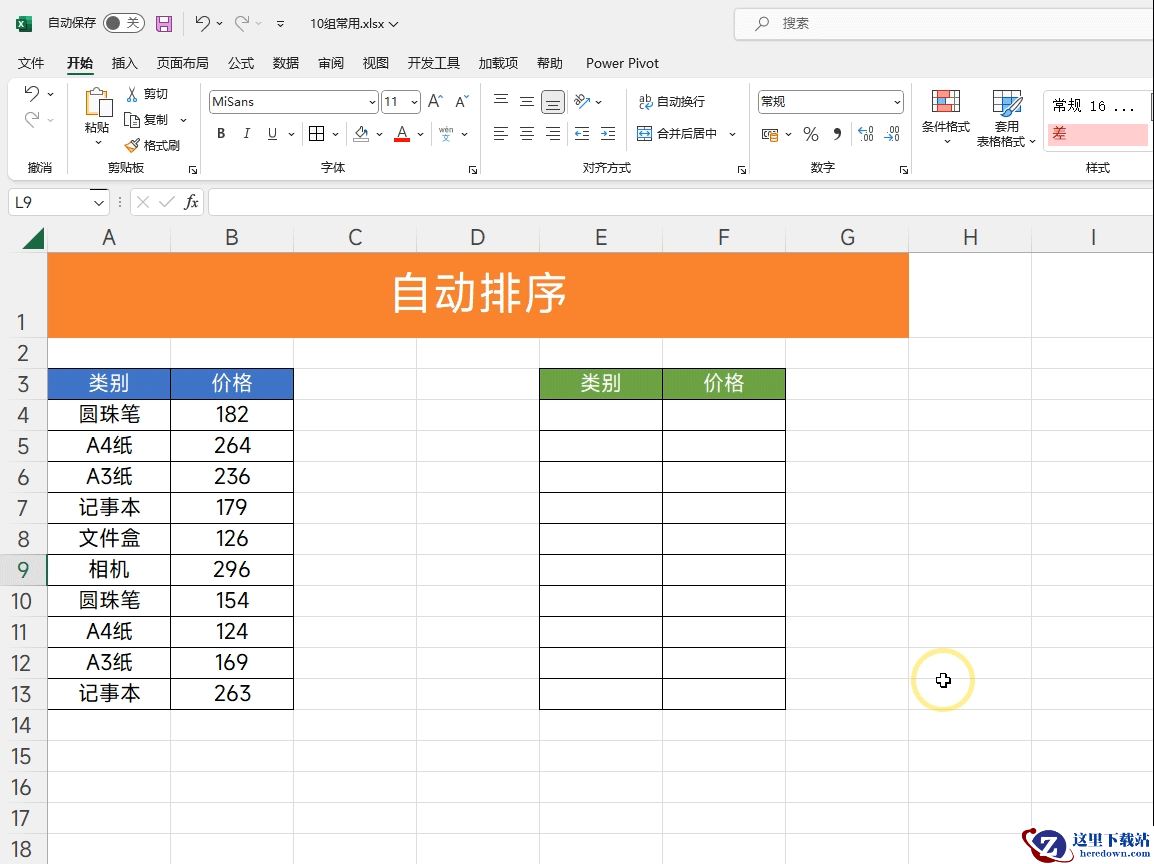Open the font size dropdown
This screenshot has width=1154, height=864.
pos(415,102)
